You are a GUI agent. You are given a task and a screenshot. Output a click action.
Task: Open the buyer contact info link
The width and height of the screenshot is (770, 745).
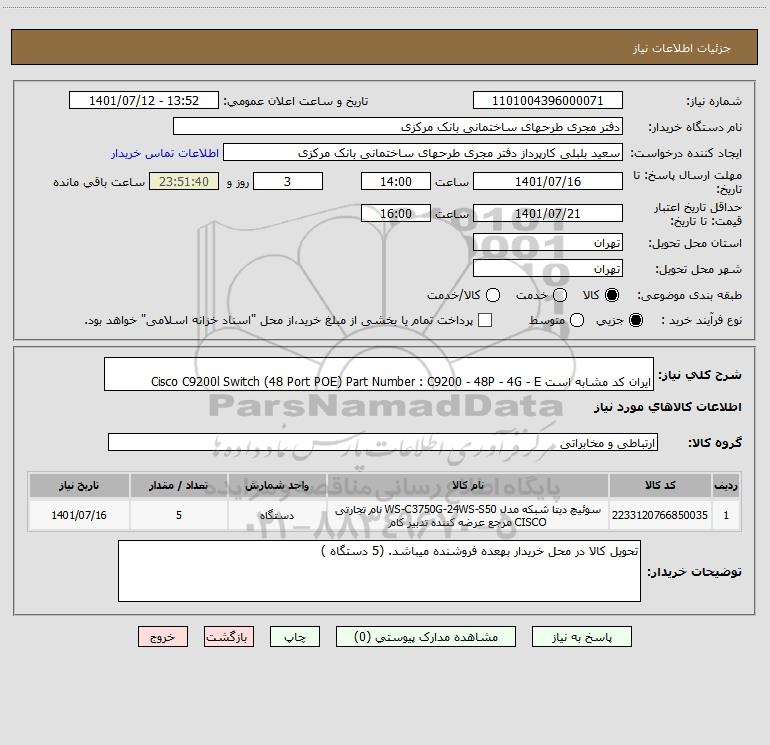(165, 153)
